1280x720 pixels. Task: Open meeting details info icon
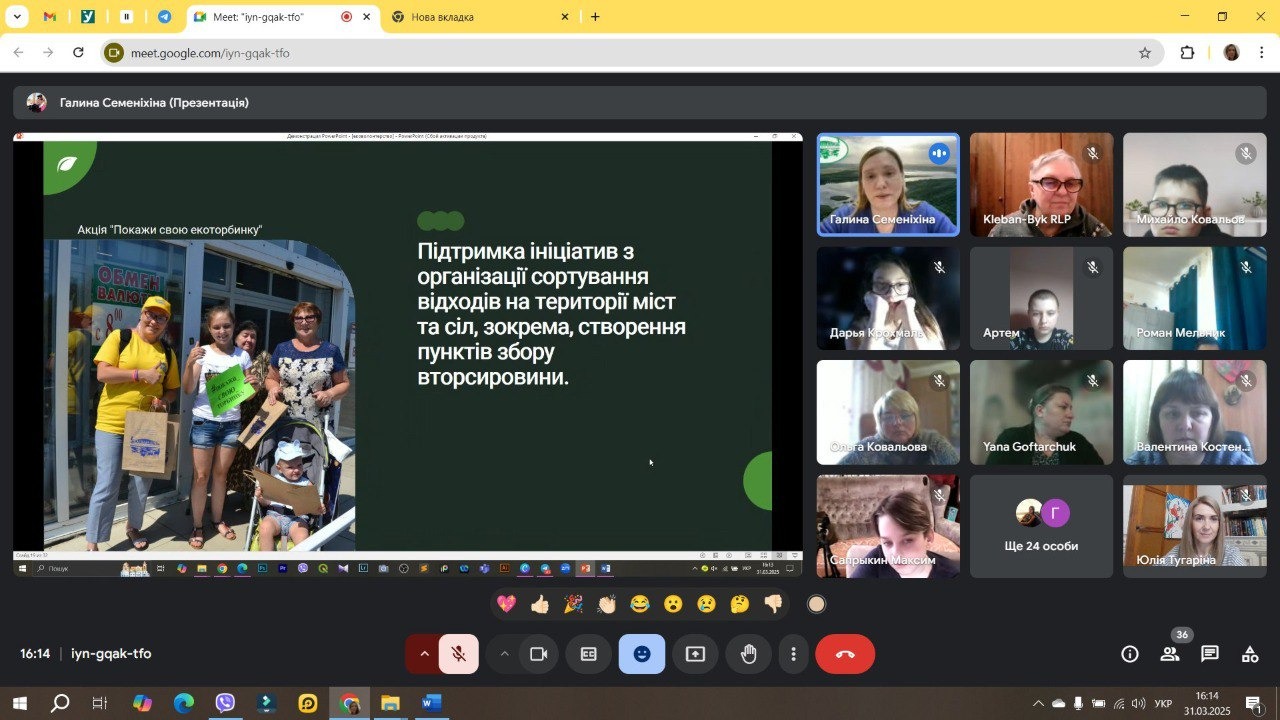pyautogui.click(x=1129, y=654)
